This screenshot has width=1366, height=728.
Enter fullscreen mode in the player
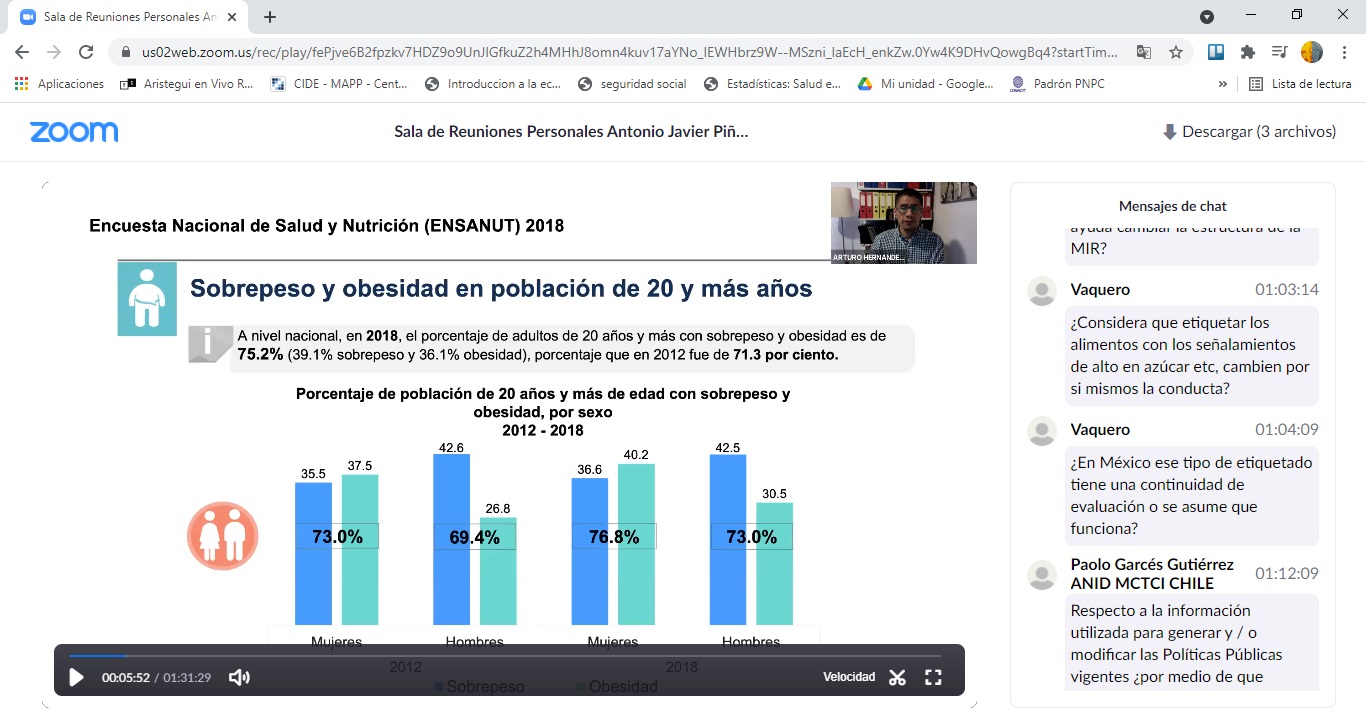pos(933,677)
